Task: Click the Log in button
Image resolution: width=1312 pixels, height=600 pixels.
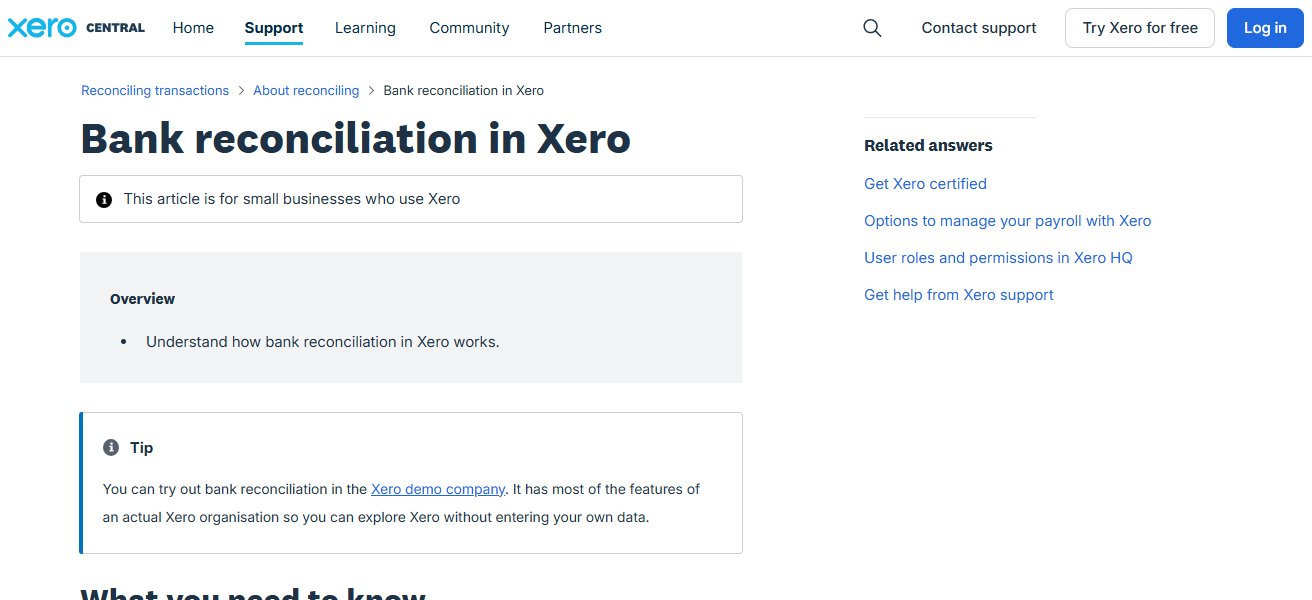Action: pyautogui.click(x=1264, y=28)
